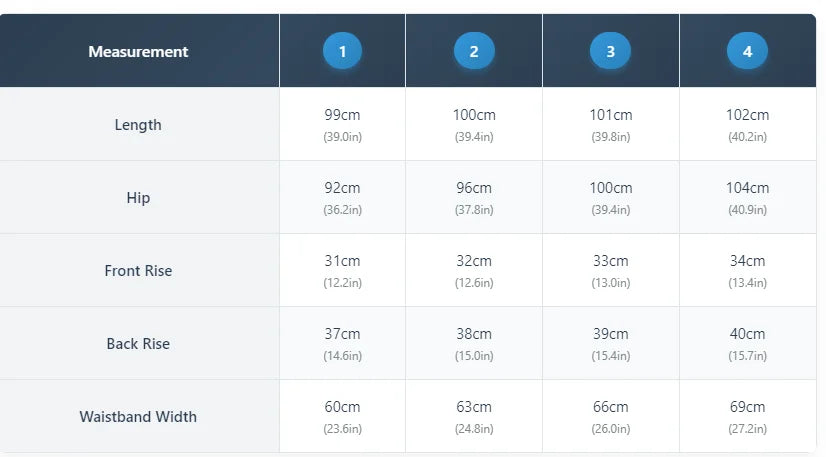Click the 34cm front rise cell
This screenshot has width=826, height=457.
tap(748, 271)
